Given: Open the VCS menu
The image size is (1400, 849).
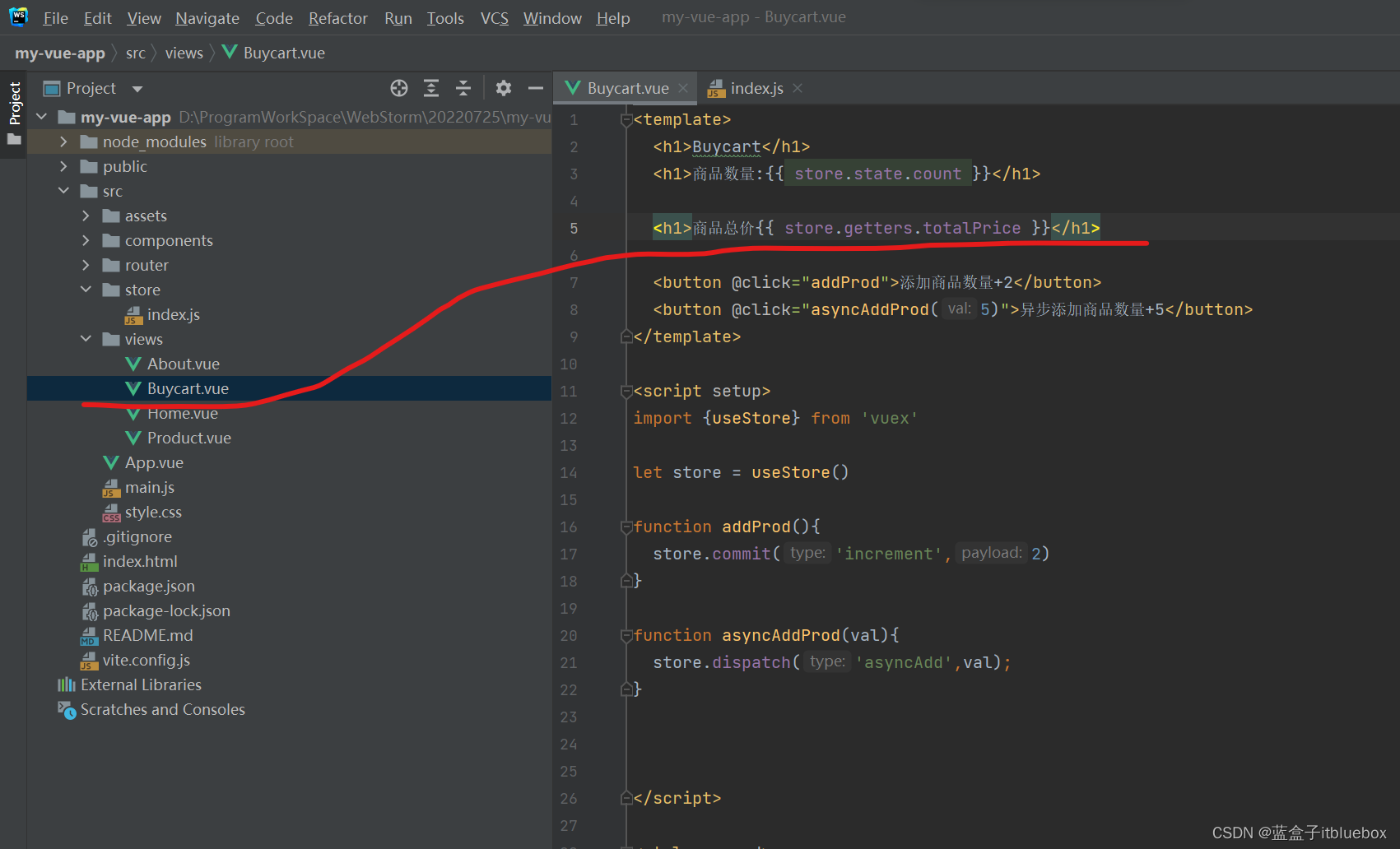Looking at the screenshot, I should coord(494,18).
